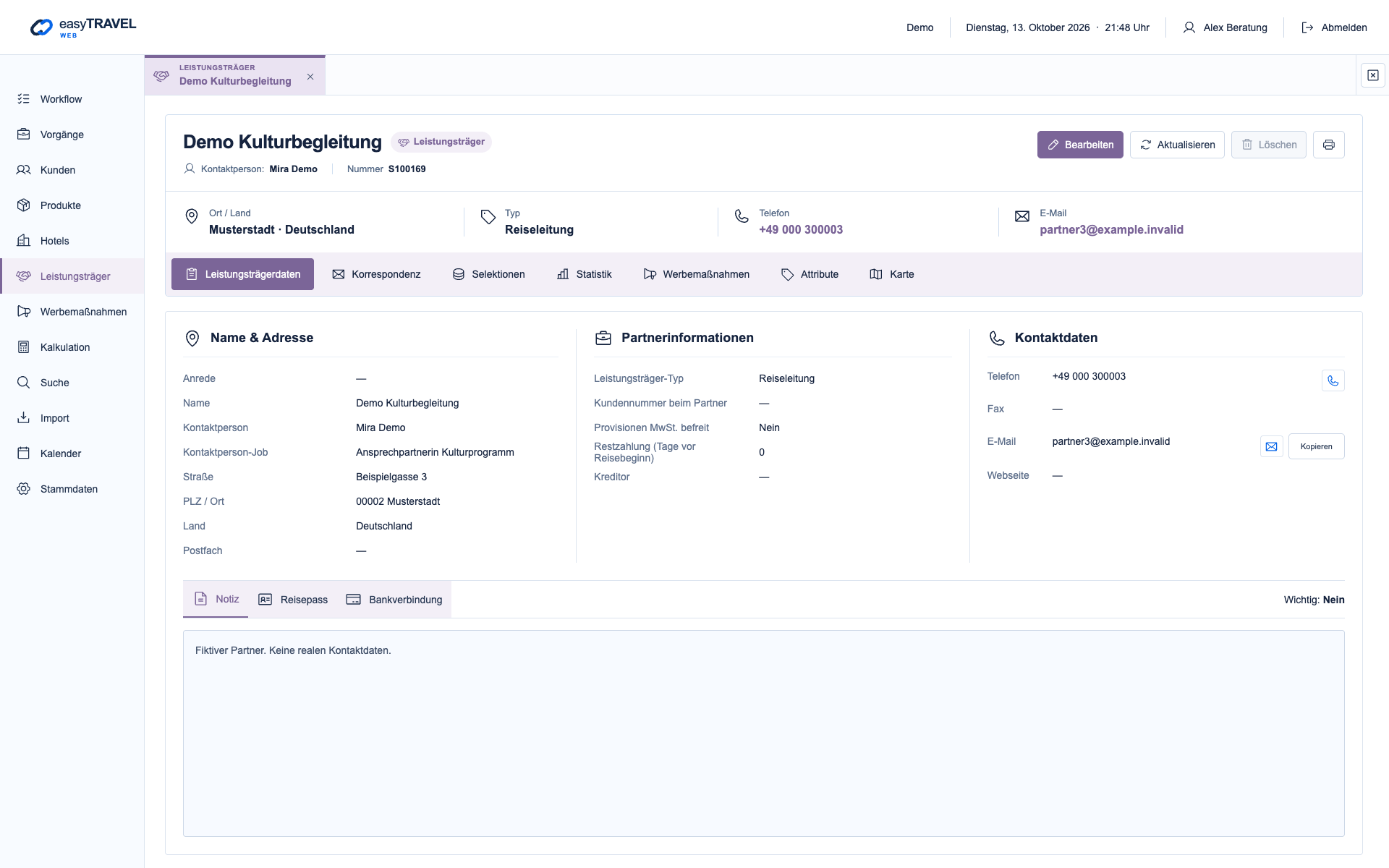Open the Statistik tab
Image resolution: width=1389 pixels, height=868 pixels.
pos(584,274)
